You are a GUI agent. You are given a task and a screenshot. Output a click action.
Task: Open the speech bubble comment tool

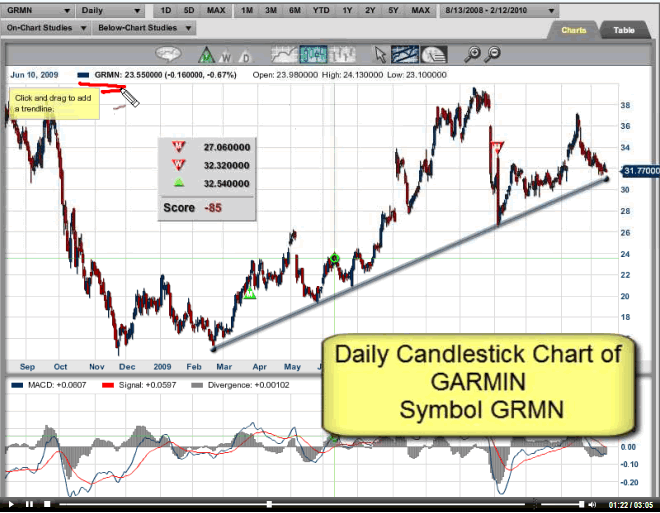pyautogui.click(x=168, y=54)
